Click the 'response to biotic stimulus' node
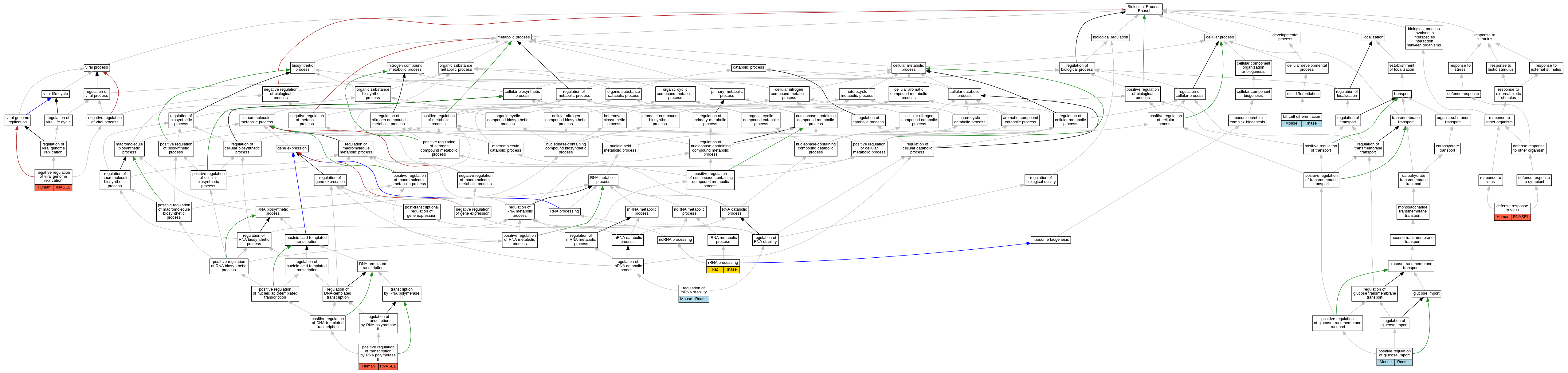 (1500, 68)
